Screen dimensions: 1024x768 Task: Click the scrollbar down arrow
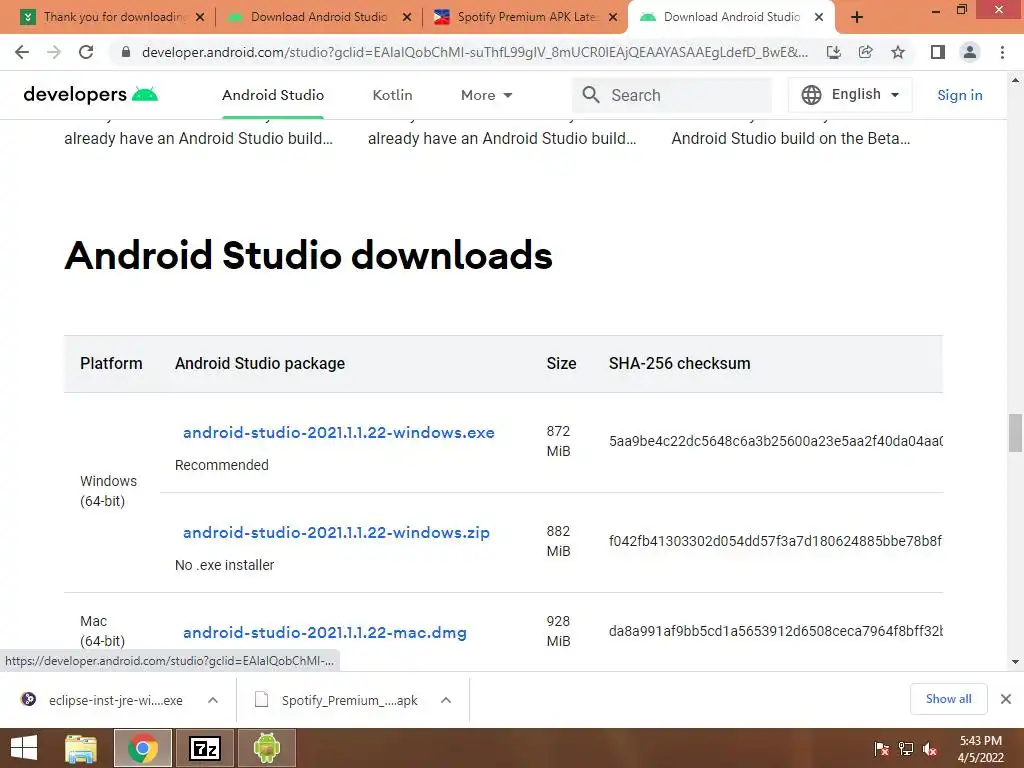click(1015, 662)
